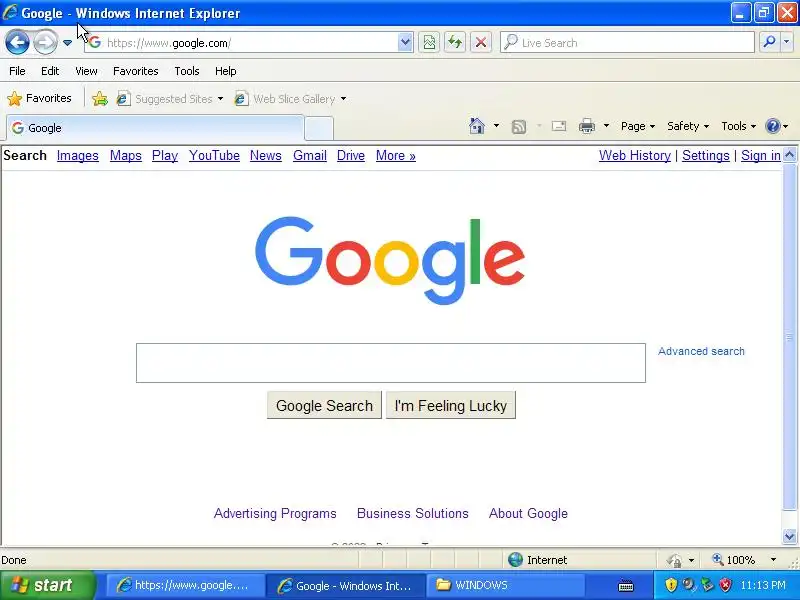800x600 pixels.
Task: Click the Google Search button
Action: tap(324, 405)
